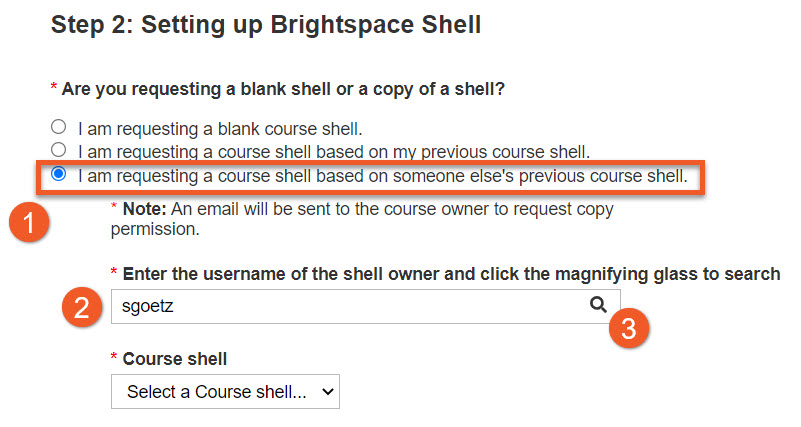Click into the shell owner username field
This screenshot has width=801, height=427.
tap(340, 307)
